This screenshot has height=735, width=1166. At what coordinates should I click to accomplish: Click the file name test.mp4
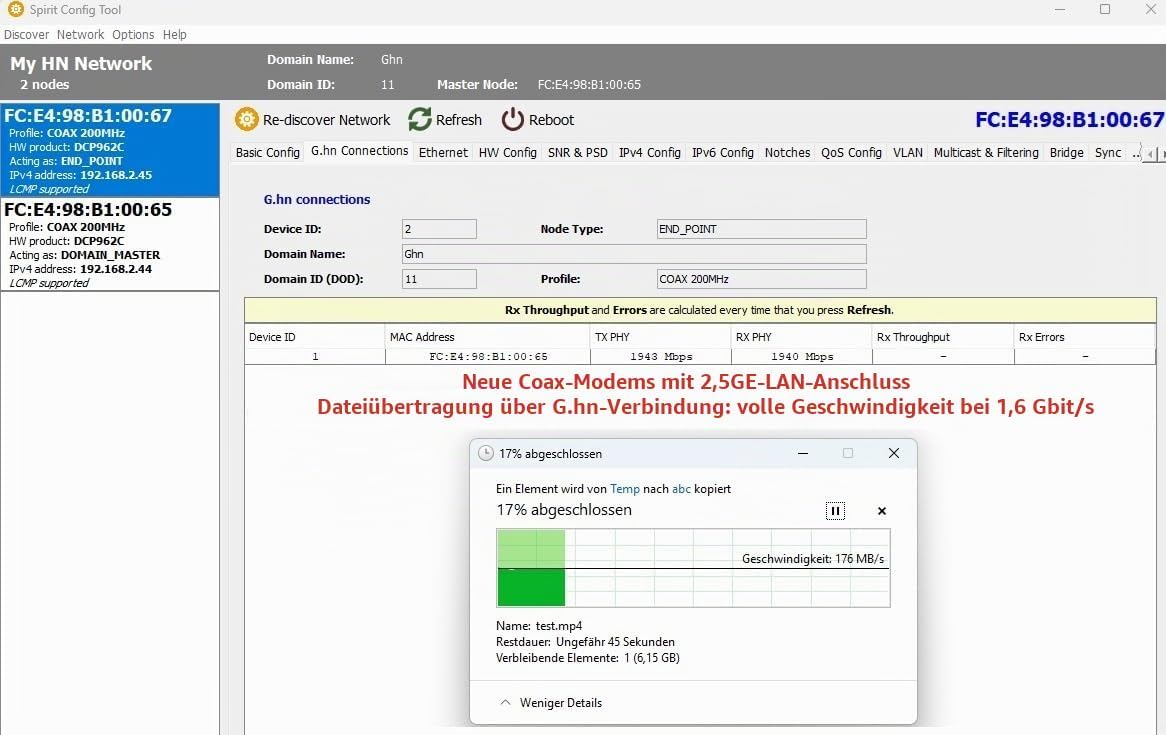(x=558, y=626)
